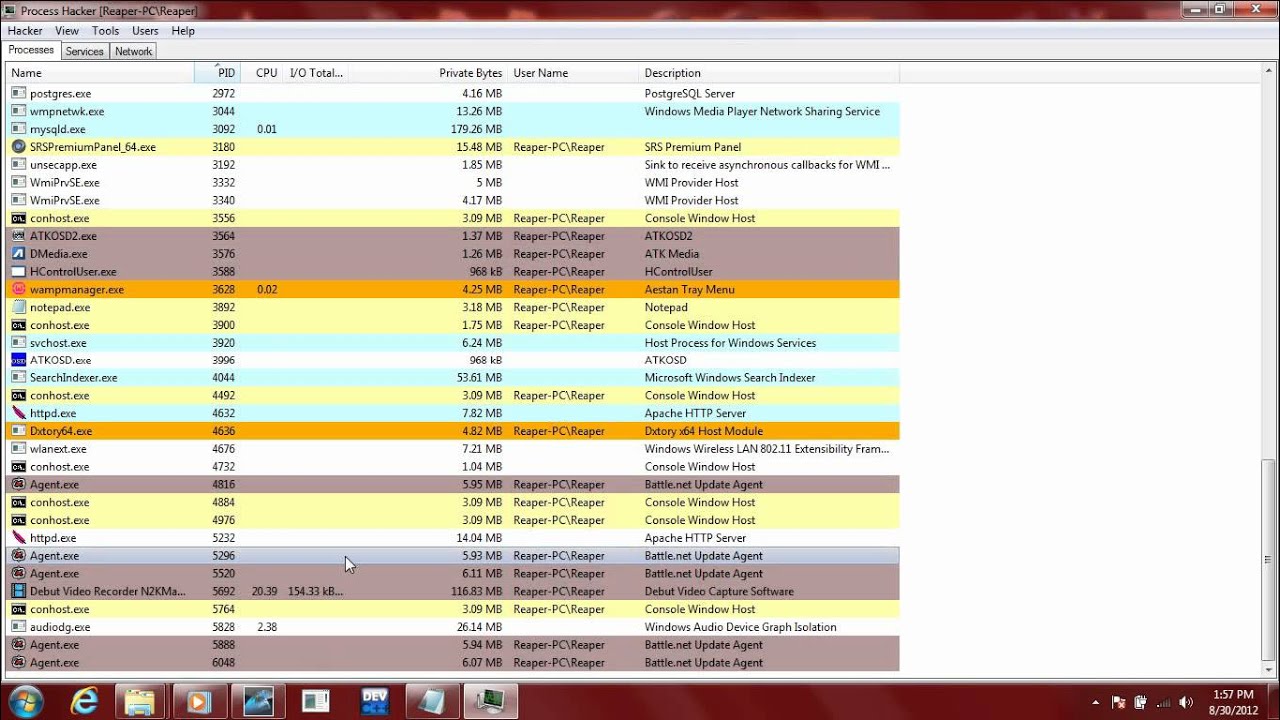
Task: Select the Processes tab
Action: tap(31, 50)
